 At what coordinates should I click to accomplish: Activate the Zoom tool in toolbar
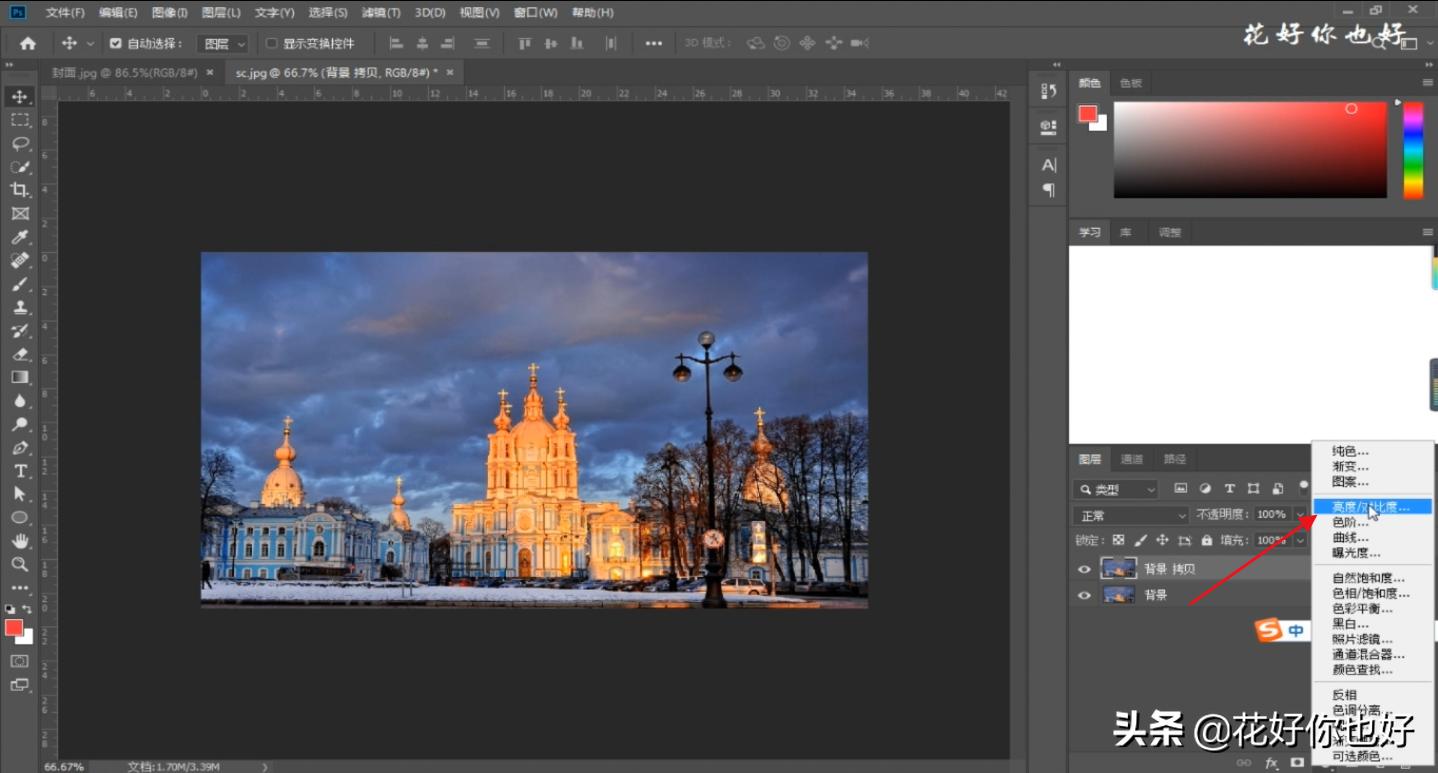(x=19, y=564)
